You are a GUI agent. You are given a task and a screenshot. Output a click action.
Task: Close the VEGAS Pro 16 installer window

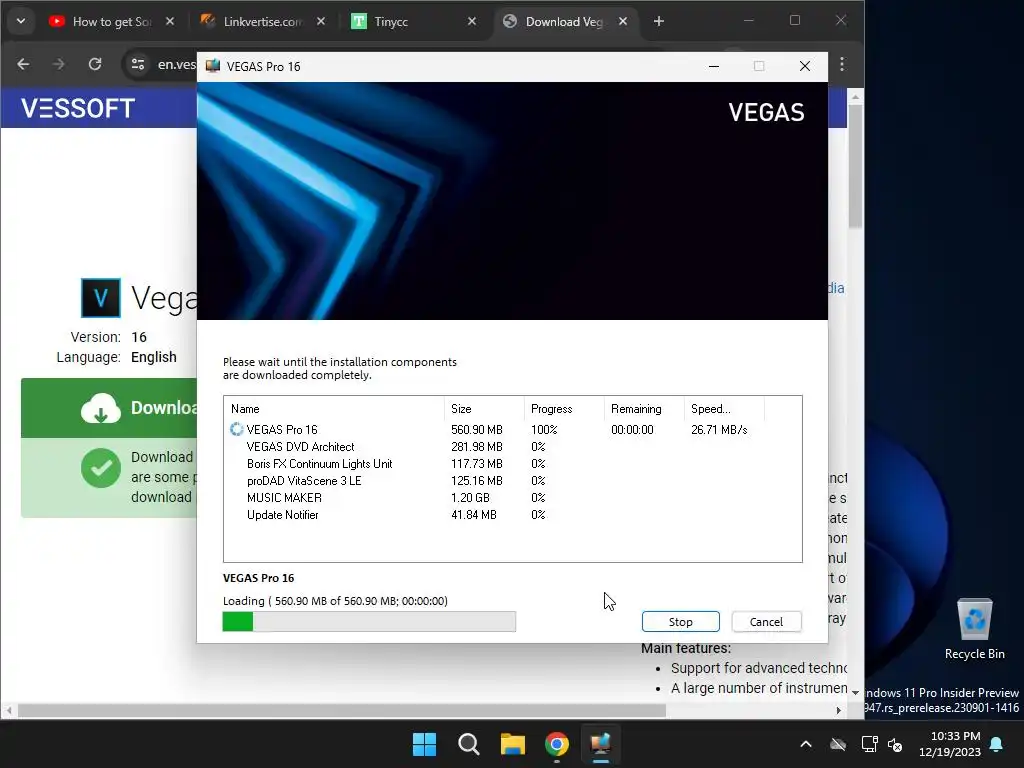click(805, 66)
